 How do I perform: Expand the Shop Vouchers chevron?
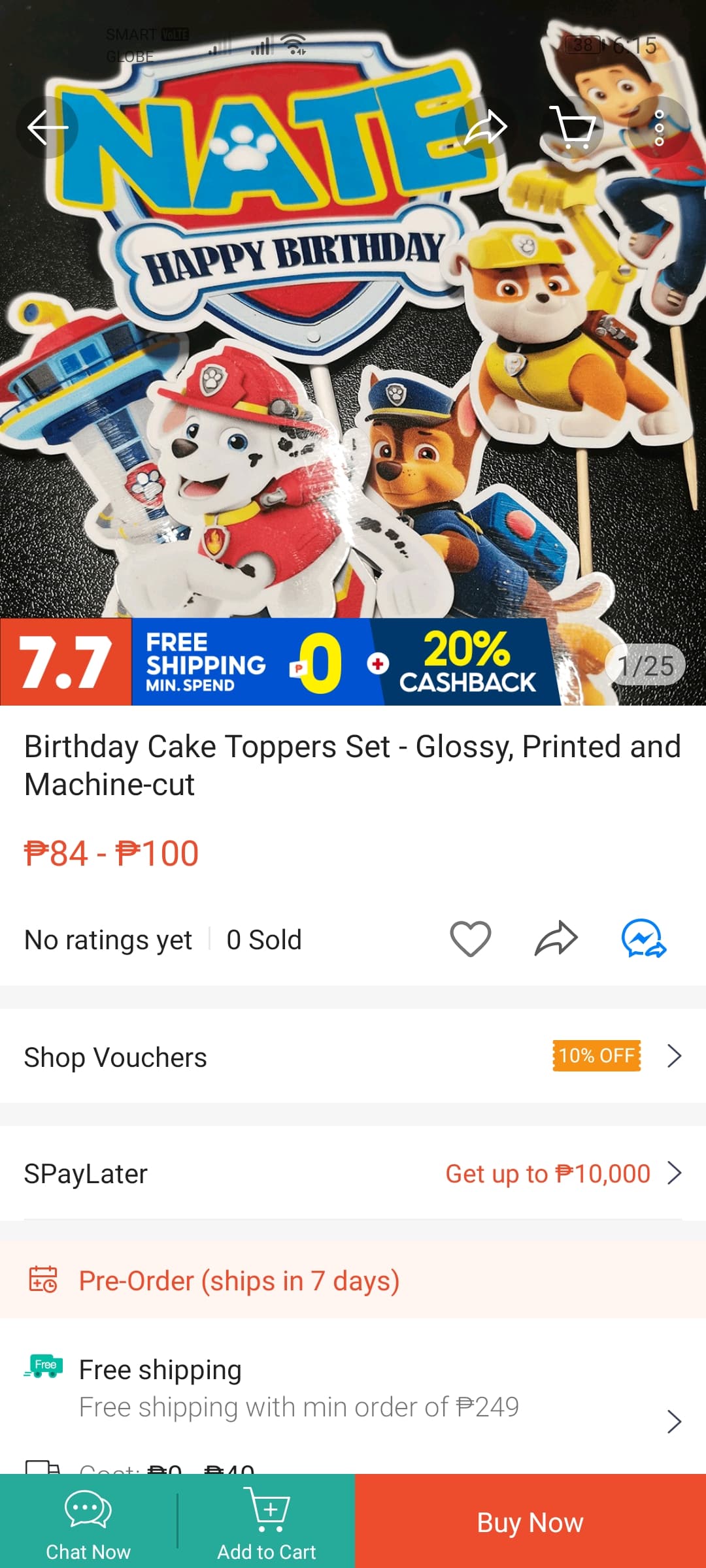point(675,1056)
